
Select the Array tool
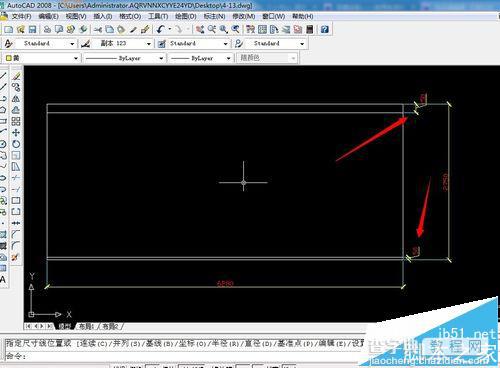16,121
